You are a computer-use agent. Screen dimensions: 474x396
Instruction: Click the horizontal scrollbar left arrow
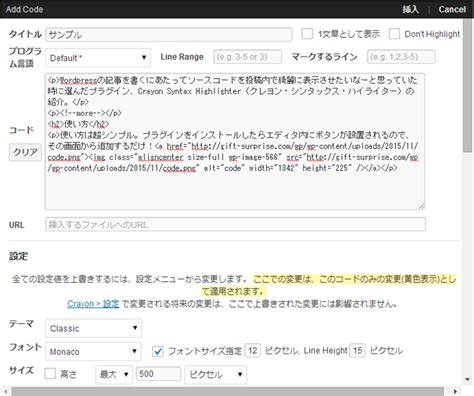pyautogui.click(x=5, y=391)
